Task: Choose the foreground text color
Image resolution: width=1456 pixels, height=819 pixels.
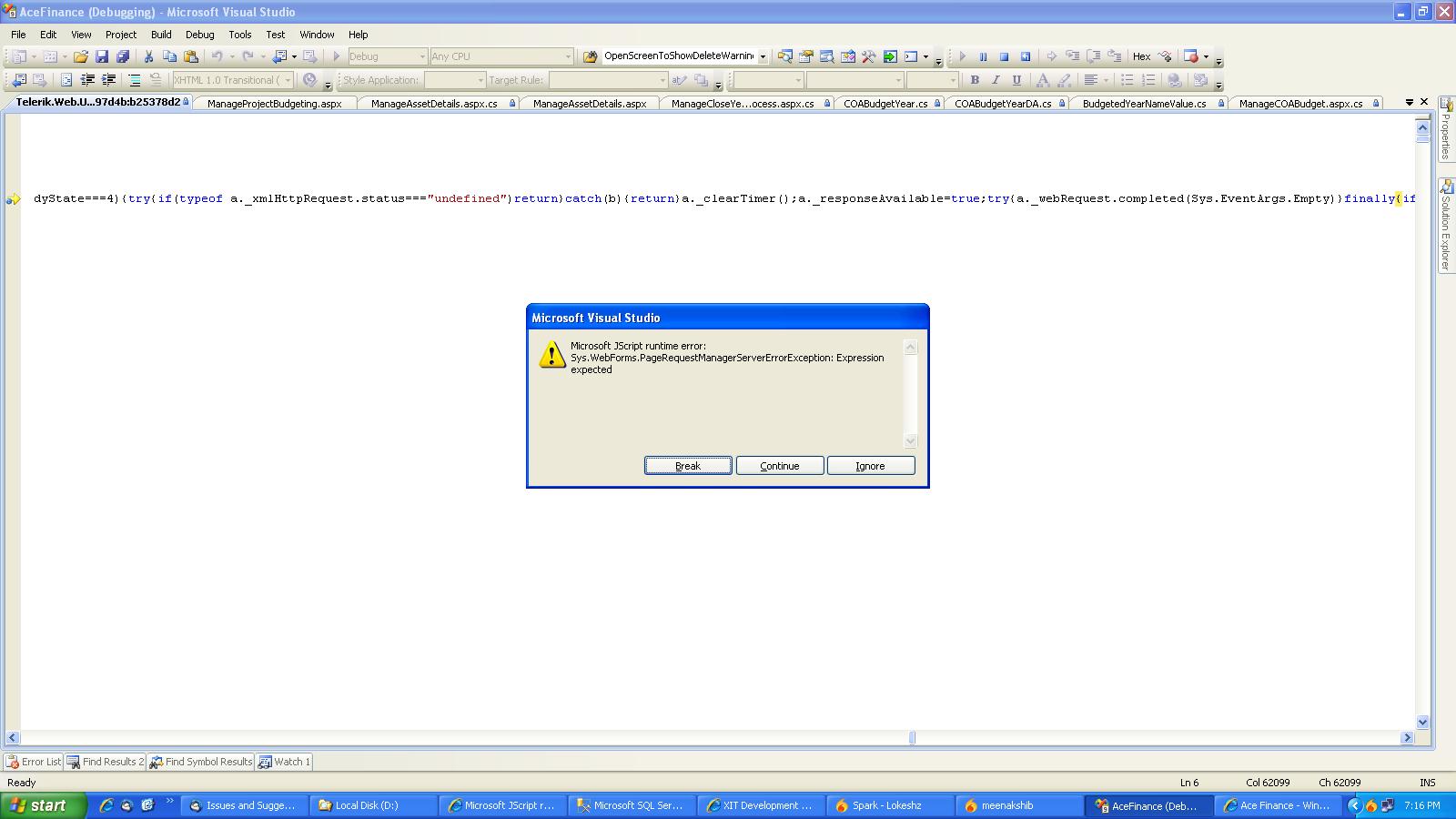Action: click(x=1043, y=80)
